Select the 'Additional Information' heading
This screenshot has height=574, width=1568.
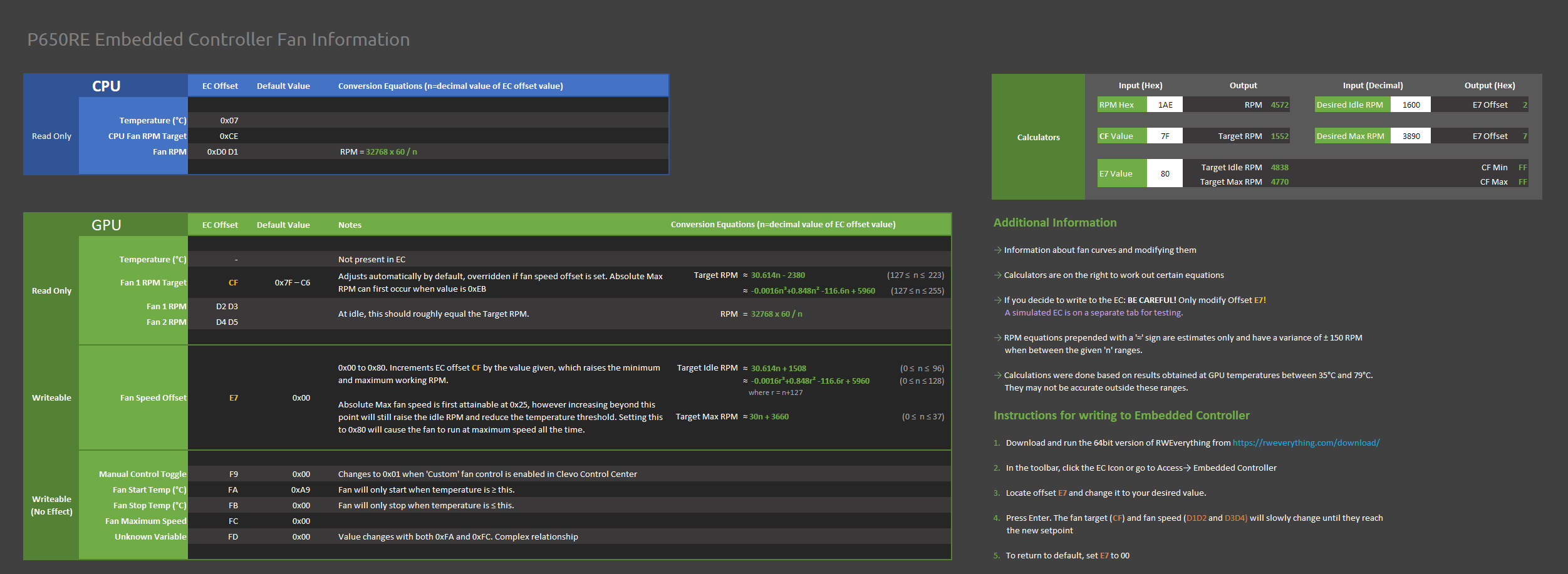click(x=1055, y=222)
